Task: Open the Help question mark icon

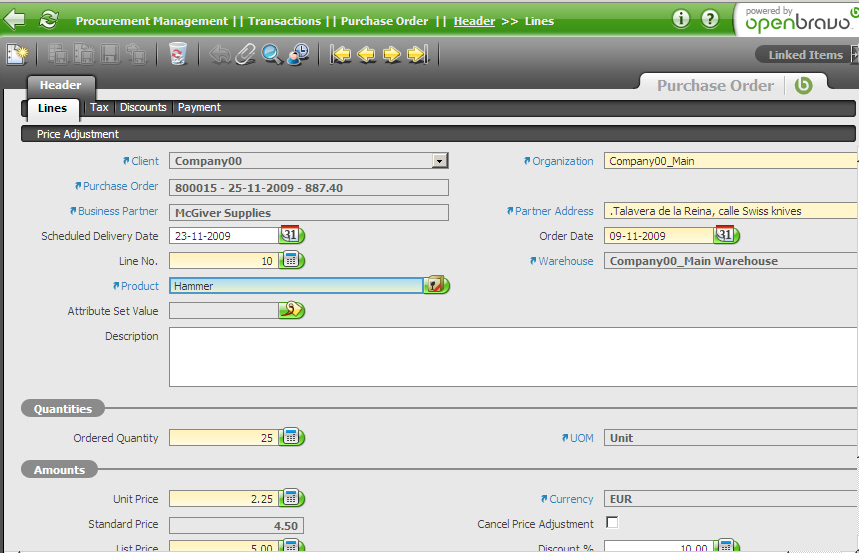Action: point(710,19)
